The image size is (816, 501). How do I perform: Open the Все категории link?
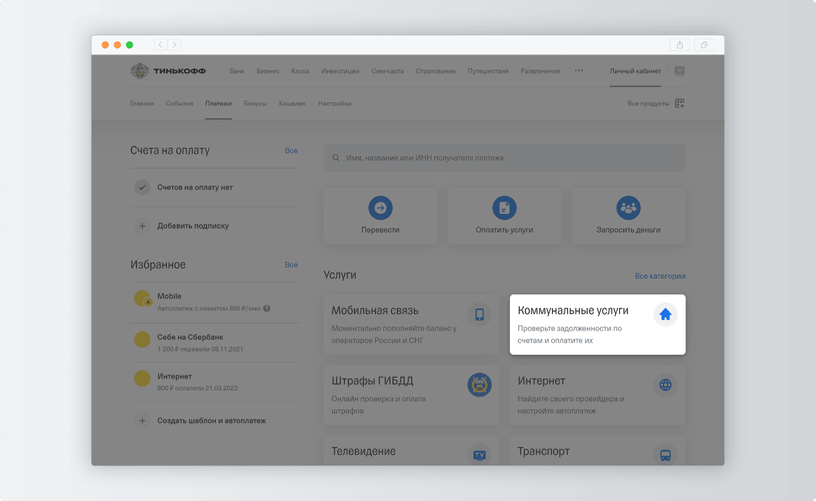click(660, 276)
